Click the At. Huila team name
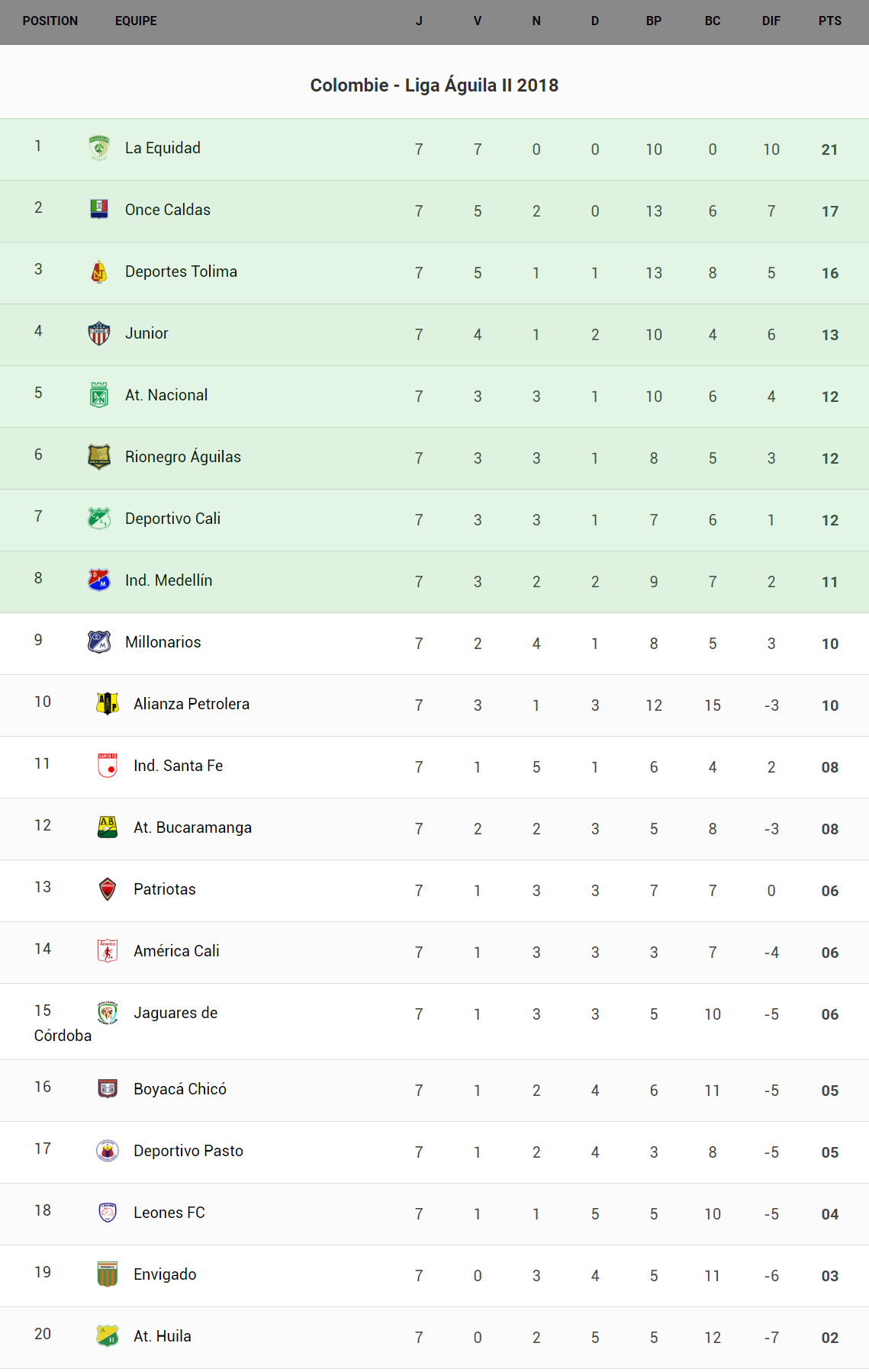 pos(162,1336)
